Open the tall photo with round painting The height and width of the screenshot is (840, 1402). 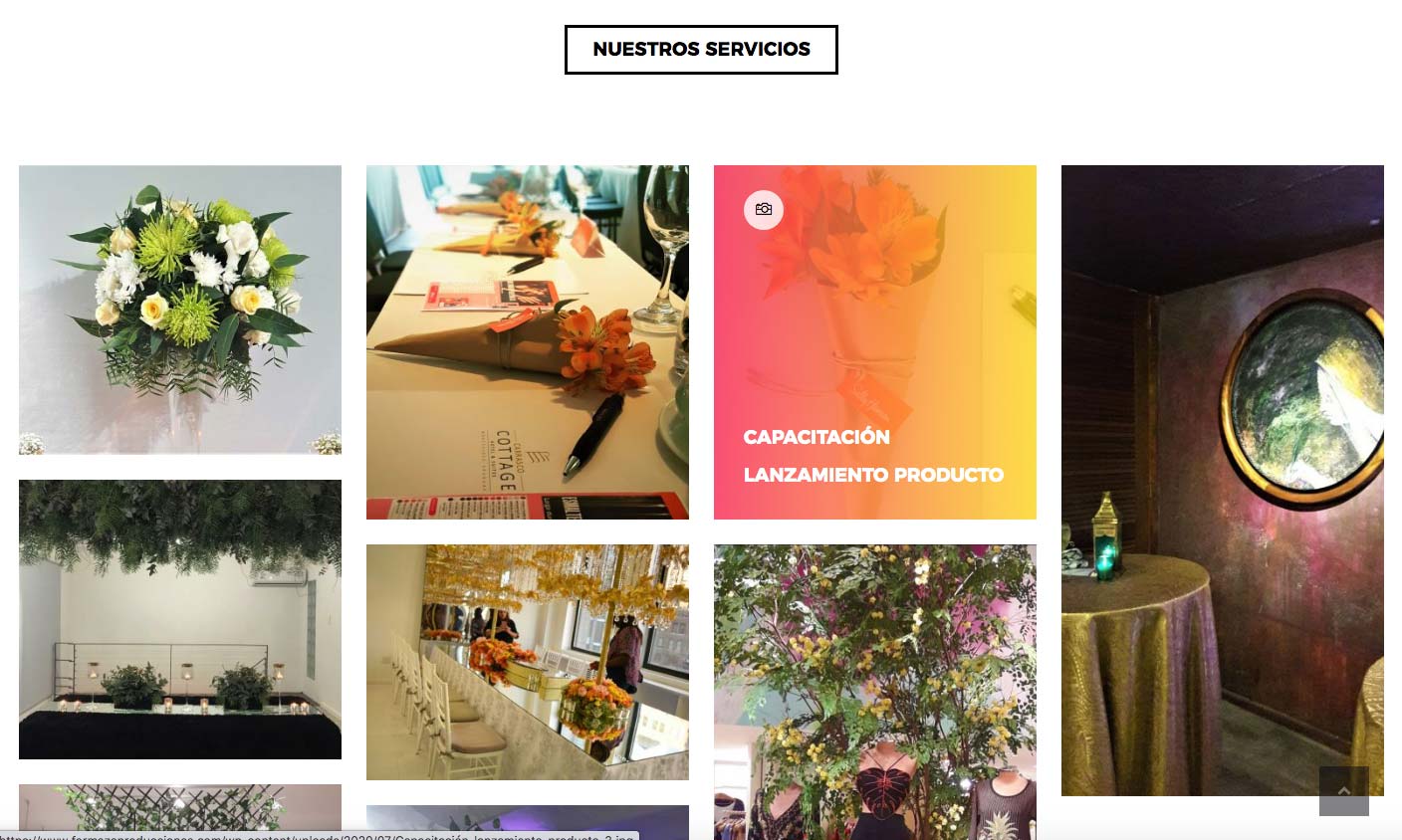pos(1223,481)
